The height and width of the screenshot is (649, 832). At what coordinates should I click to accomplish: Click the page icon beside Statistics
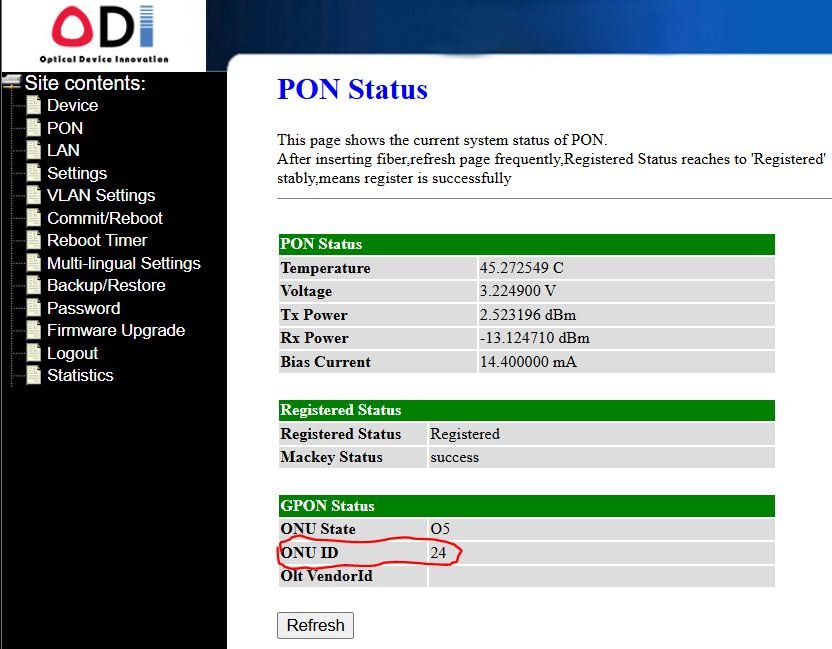33,375
